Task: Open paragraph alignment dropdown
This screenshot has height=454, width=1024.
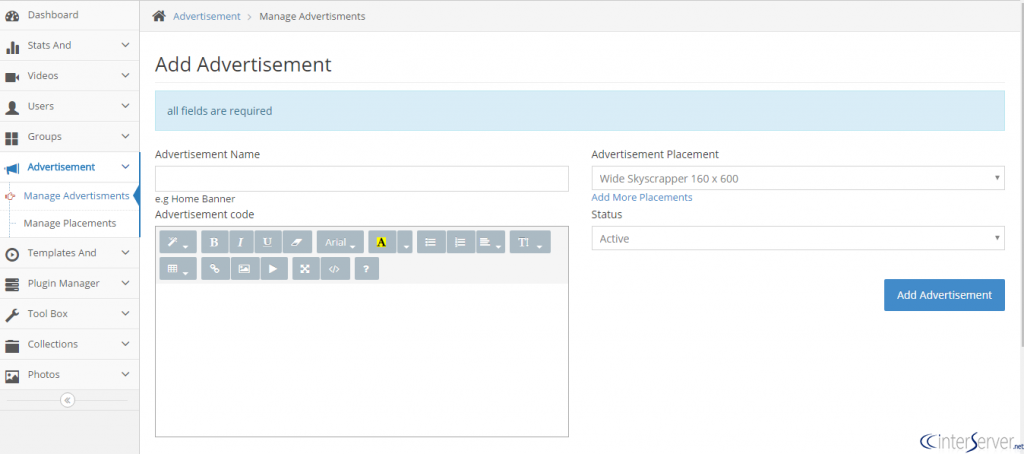Action: point(490,242)
